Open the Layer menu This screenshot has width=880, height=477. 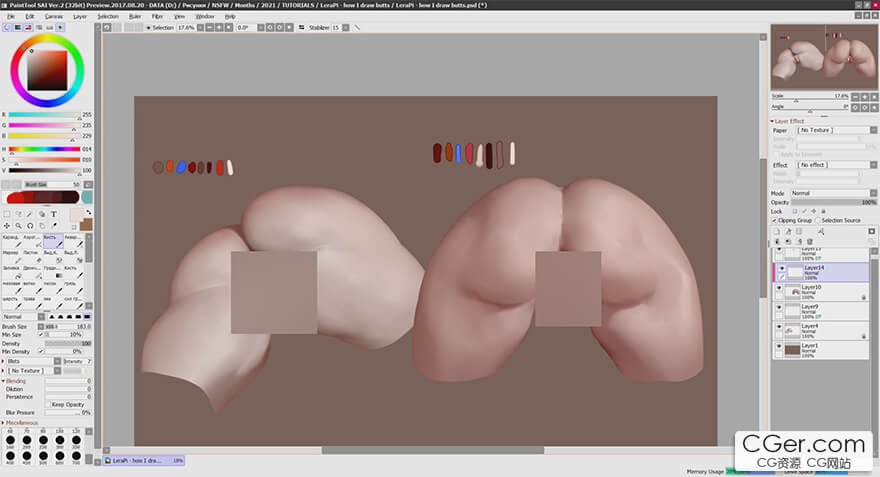pos(80,16)
